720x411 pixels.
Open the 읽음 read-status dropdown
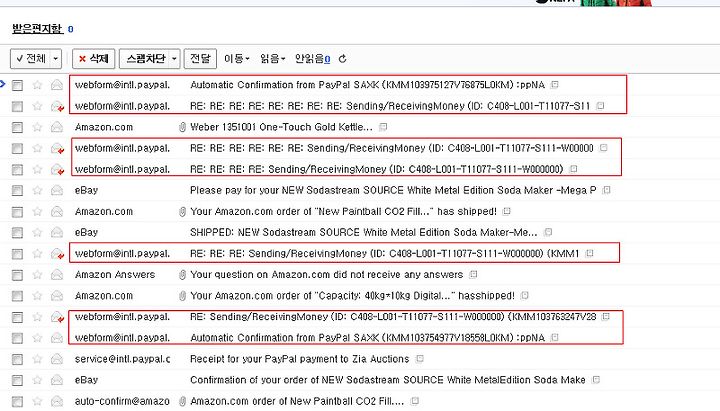[273, 59]
